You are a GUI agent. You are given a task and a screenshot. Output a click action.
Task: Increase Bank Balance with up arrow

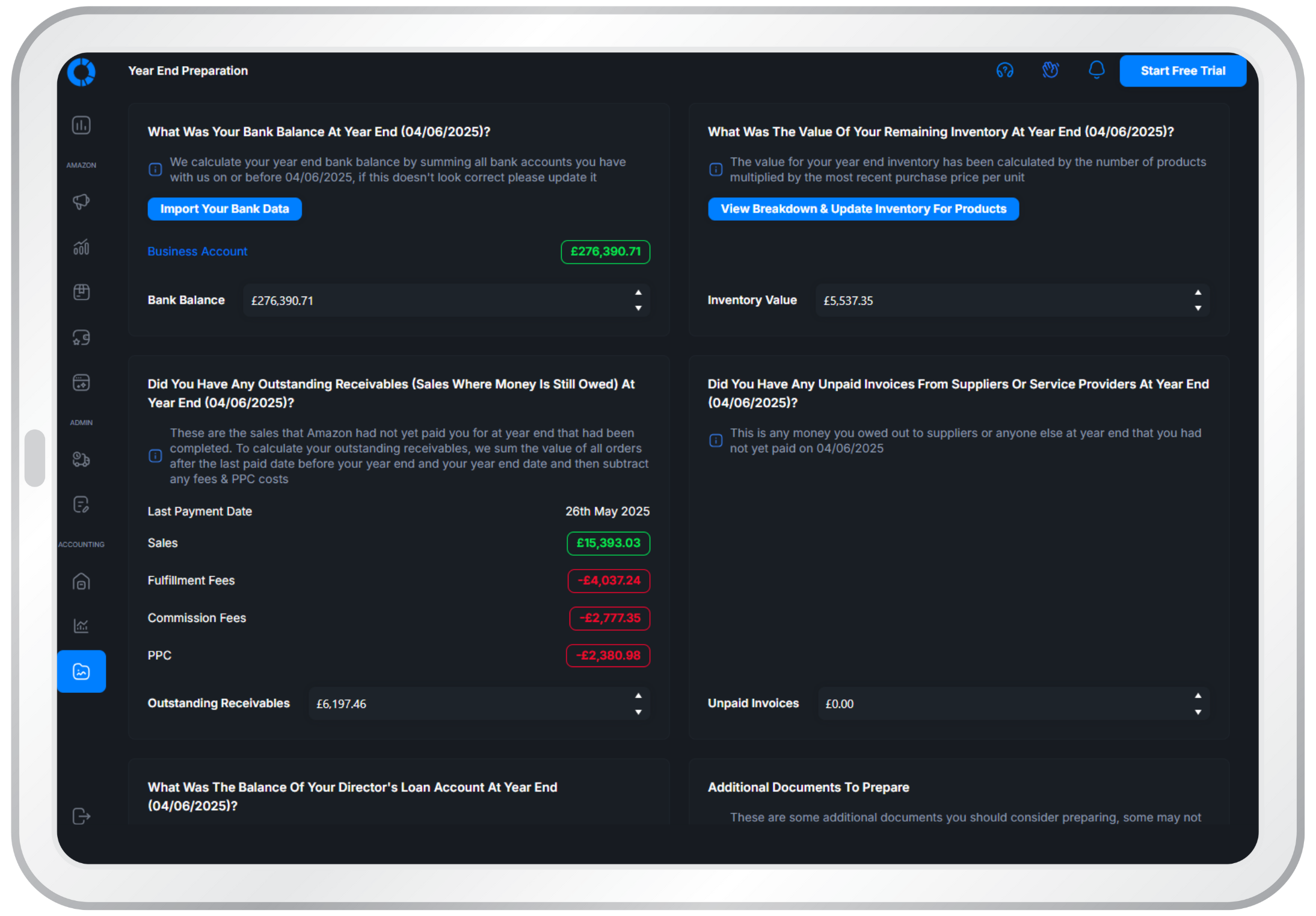pos(638,293)
